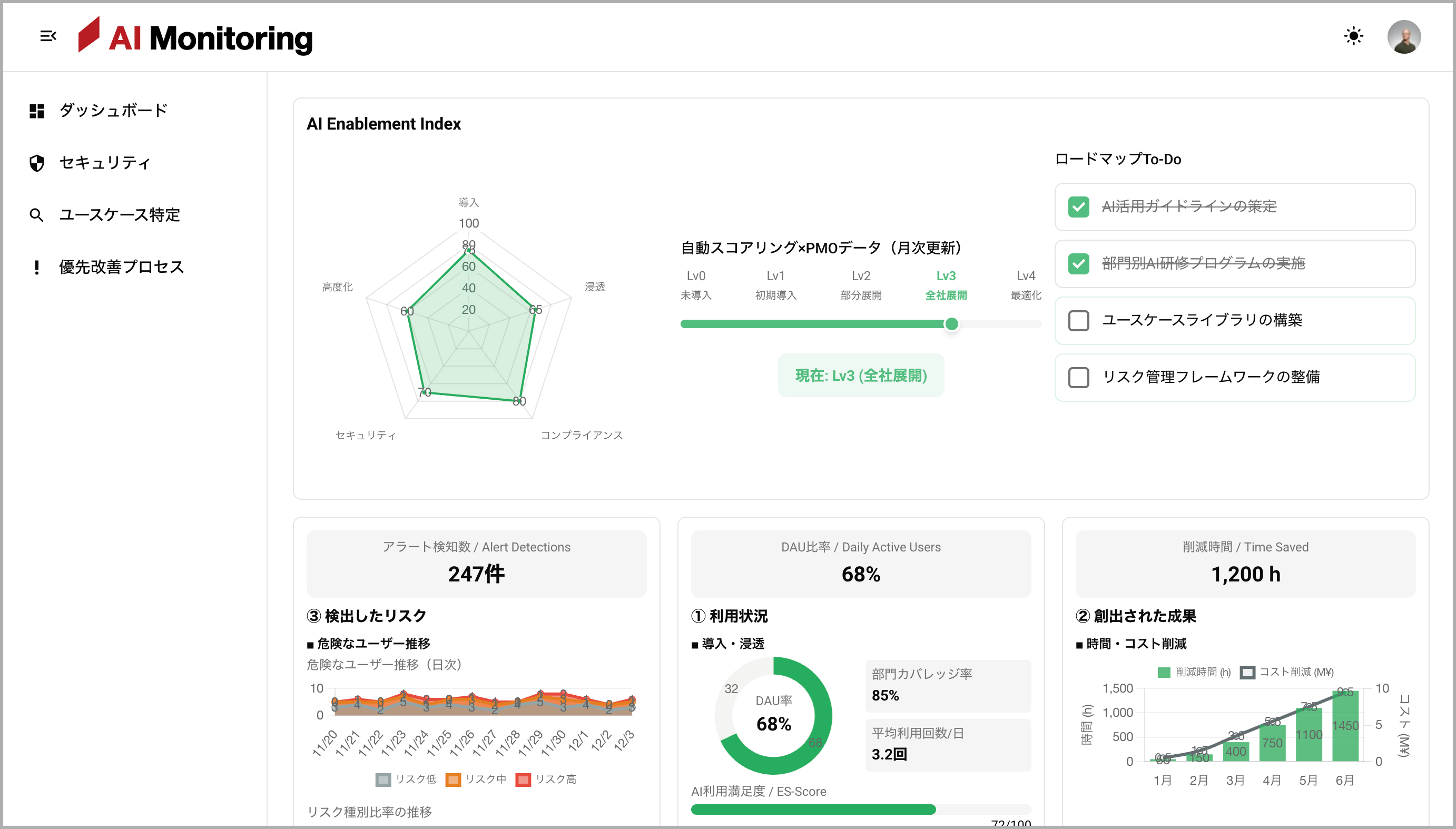Uncheck AI活用ガイドラインの策定 checkbox
This screenshot has height=829, width=1456.
click(x=1078, y=206)
